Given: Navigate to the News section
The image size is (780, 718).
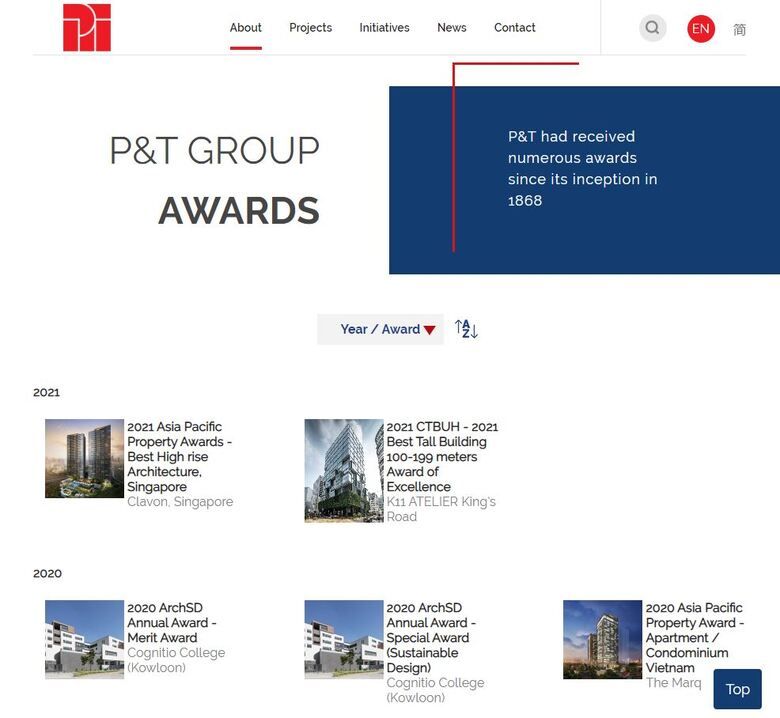Looking at the screenshot, I should pyautogui.click(x=451, y=28).
